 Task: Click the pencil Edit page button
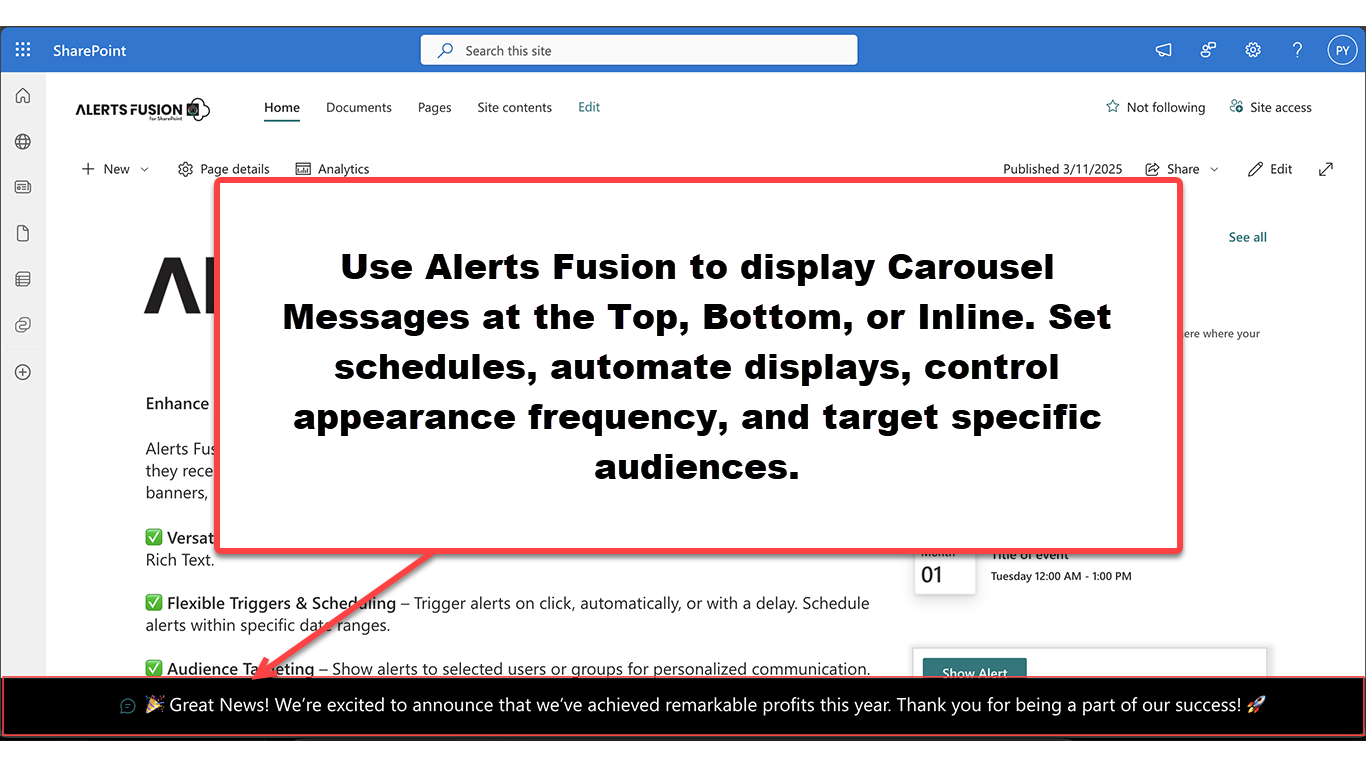(1270, 169)
